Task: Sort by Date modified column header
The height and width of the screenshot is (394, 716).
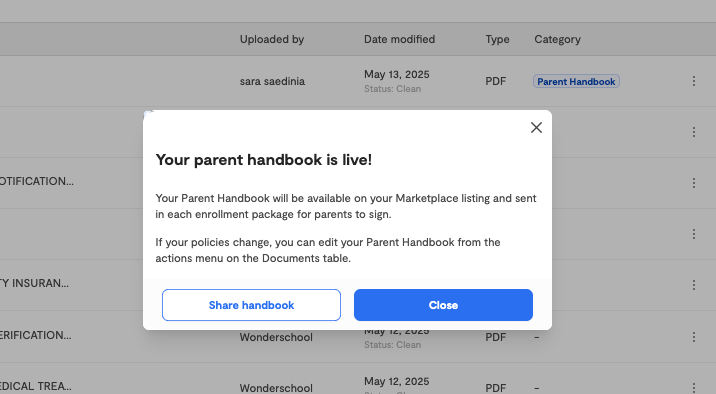Action: tap(399, 39)
